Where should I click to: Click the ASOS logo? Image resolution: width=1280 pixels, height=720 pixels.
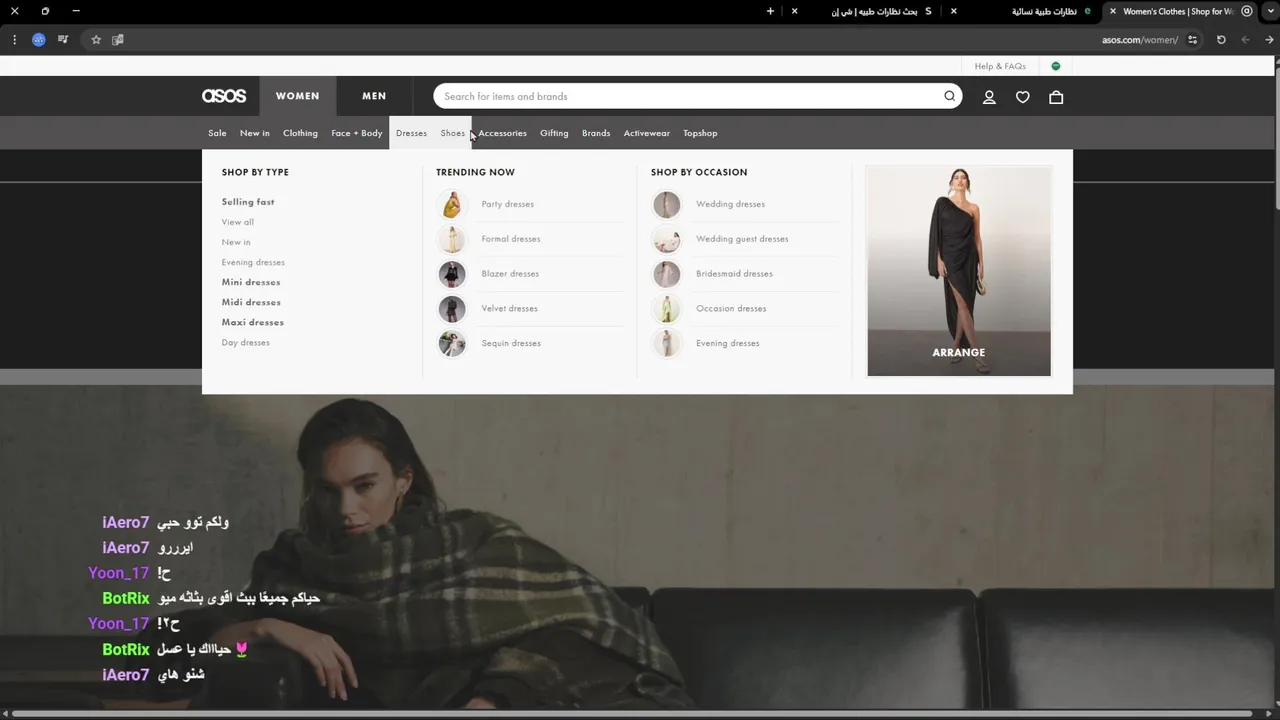[x=224, y=96]
